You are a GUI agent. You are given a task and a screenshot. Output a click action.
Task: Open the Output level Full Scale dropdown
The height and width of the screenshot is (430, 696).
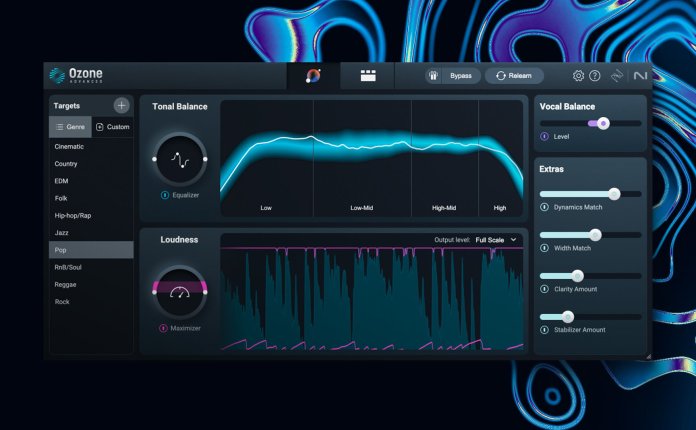[x=496, y=240]
